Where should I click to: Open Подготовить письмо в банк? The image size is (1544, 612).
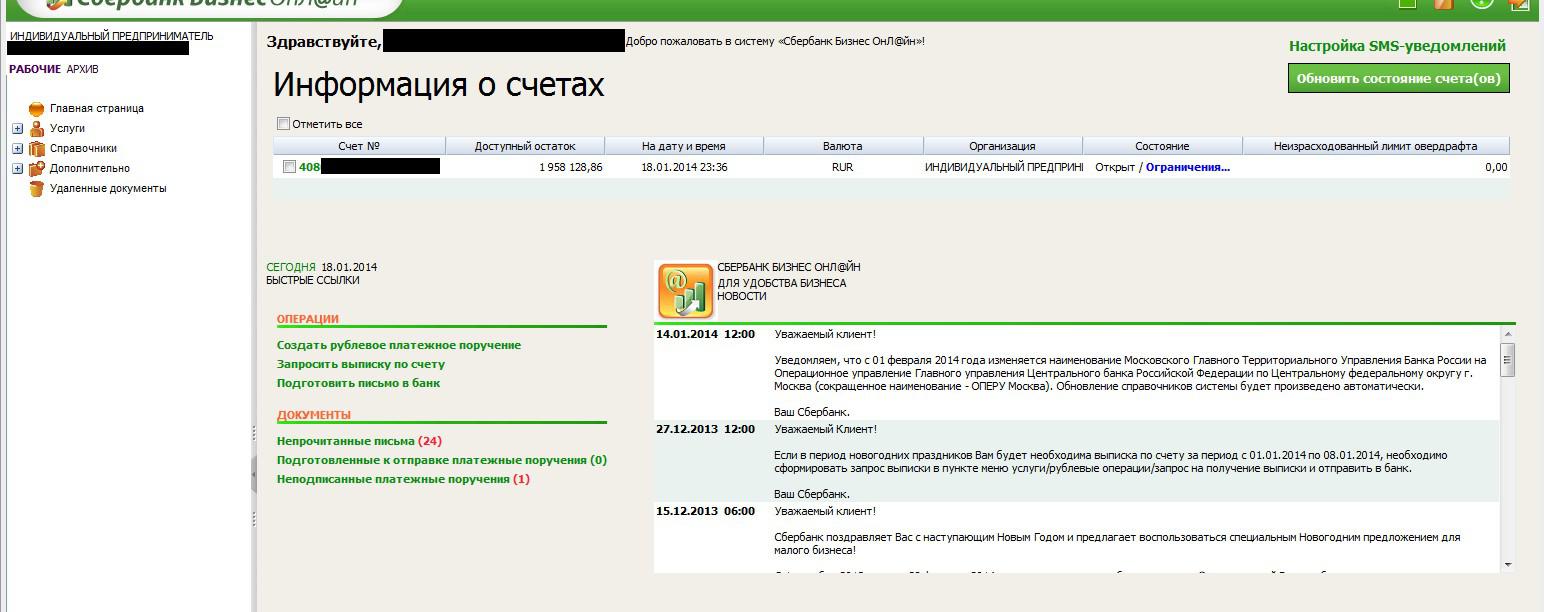[x=358, y=383]
